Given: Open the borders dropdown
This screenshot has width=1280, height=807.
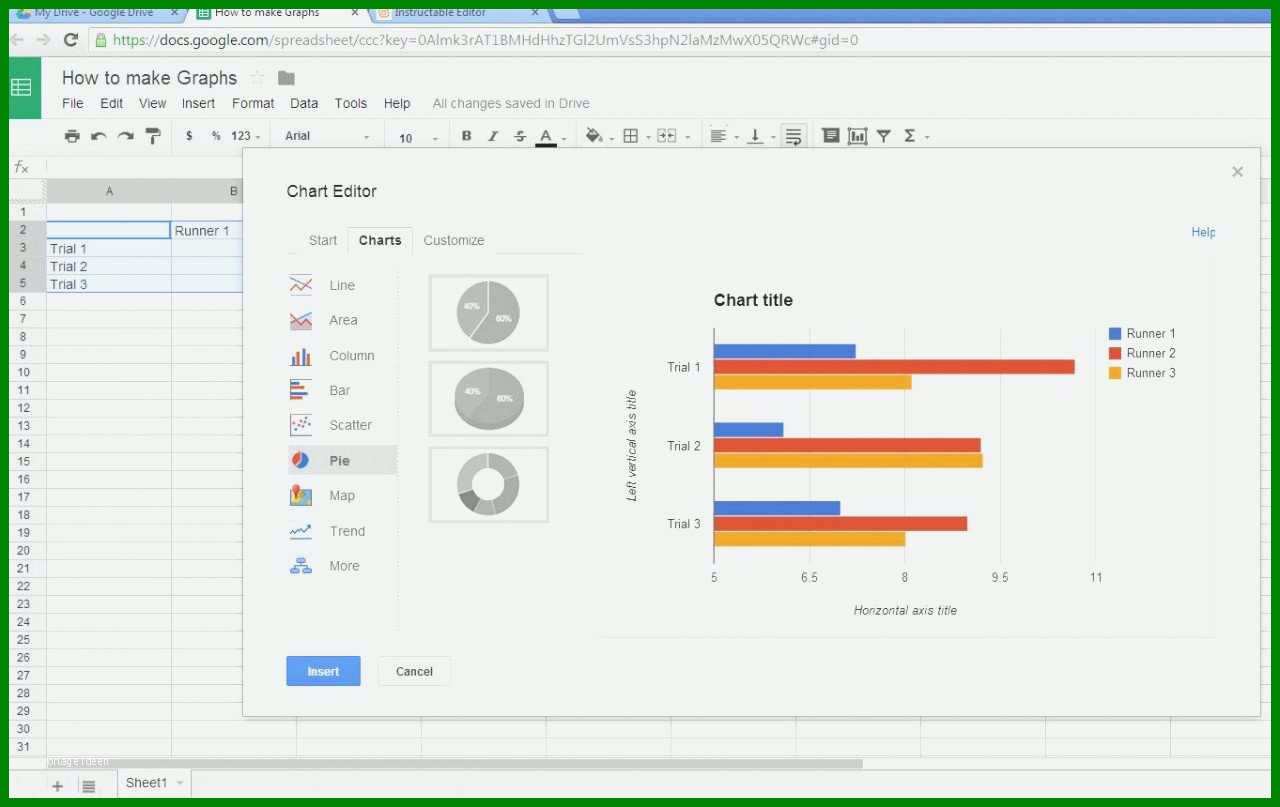Looking at the screenshot, I should (x=636, y=136).
